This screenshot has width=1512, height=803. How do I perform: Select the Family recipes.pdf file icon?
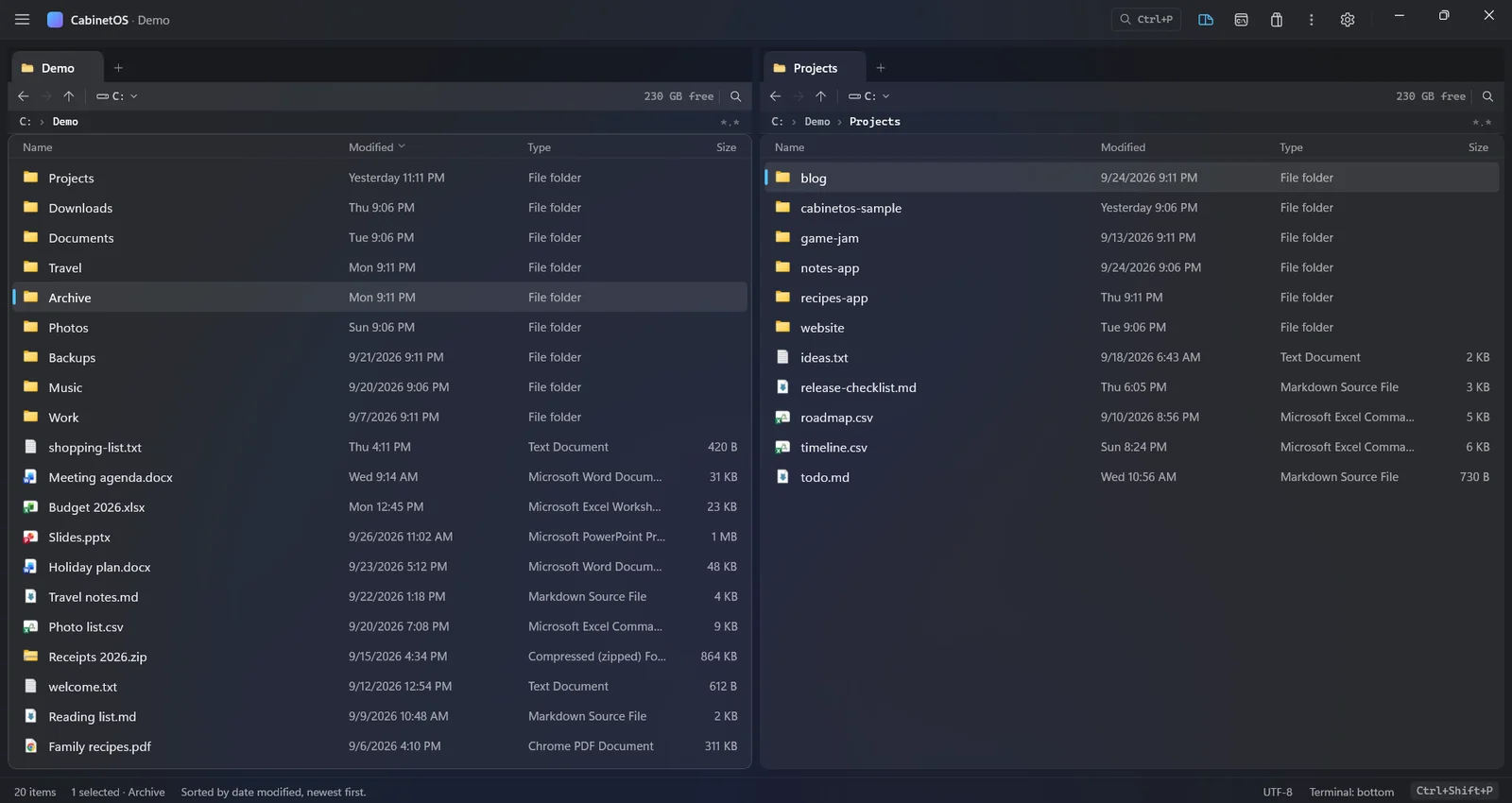31,746
